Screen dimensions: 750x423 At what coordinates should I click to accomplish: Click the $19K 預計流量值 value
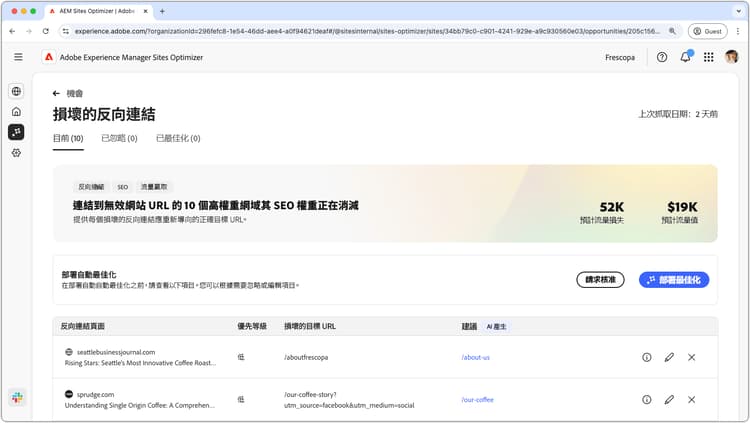(683, 207)
